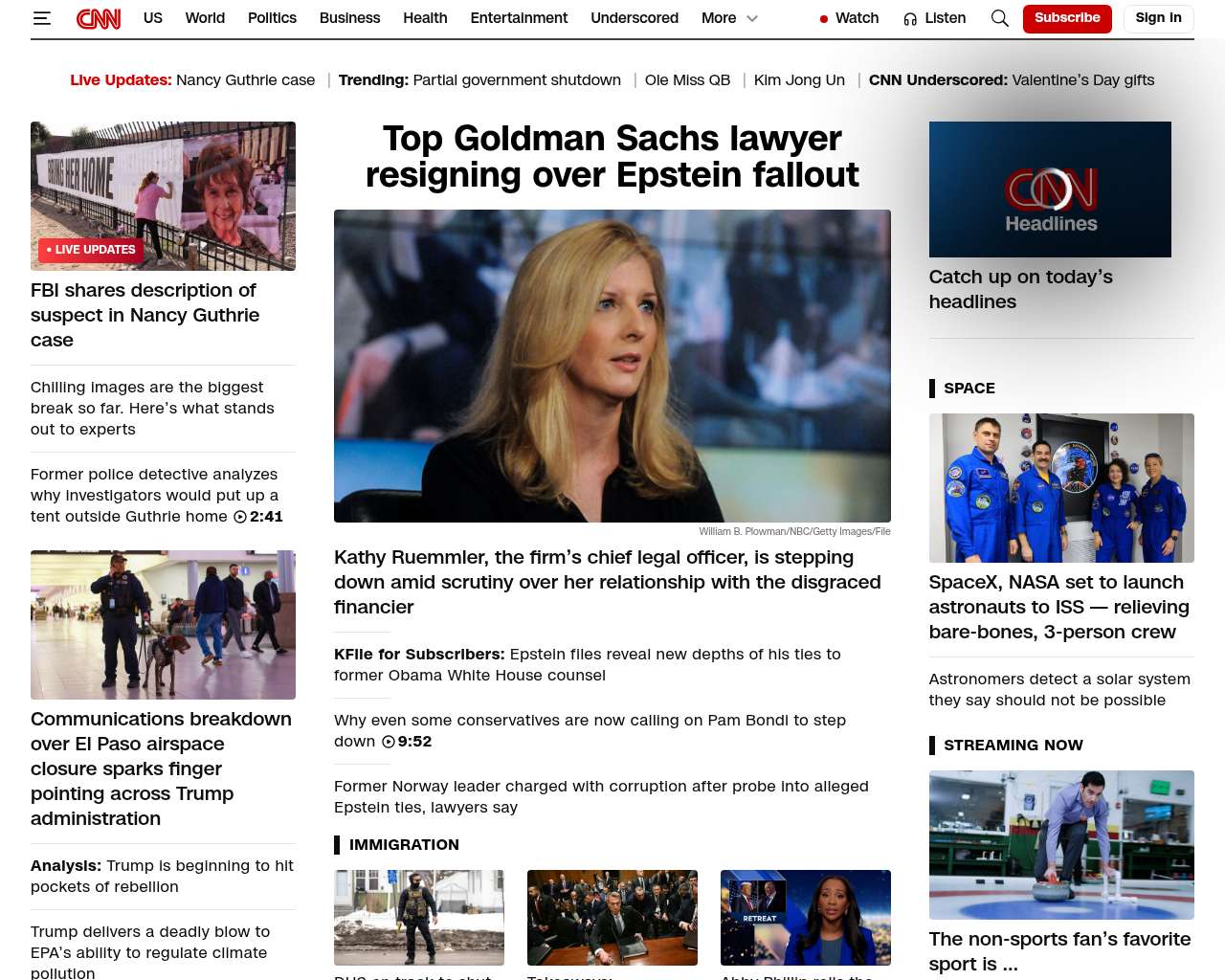Click the Sign in button
1225x980 pixels.
[x=1158, y=18]
